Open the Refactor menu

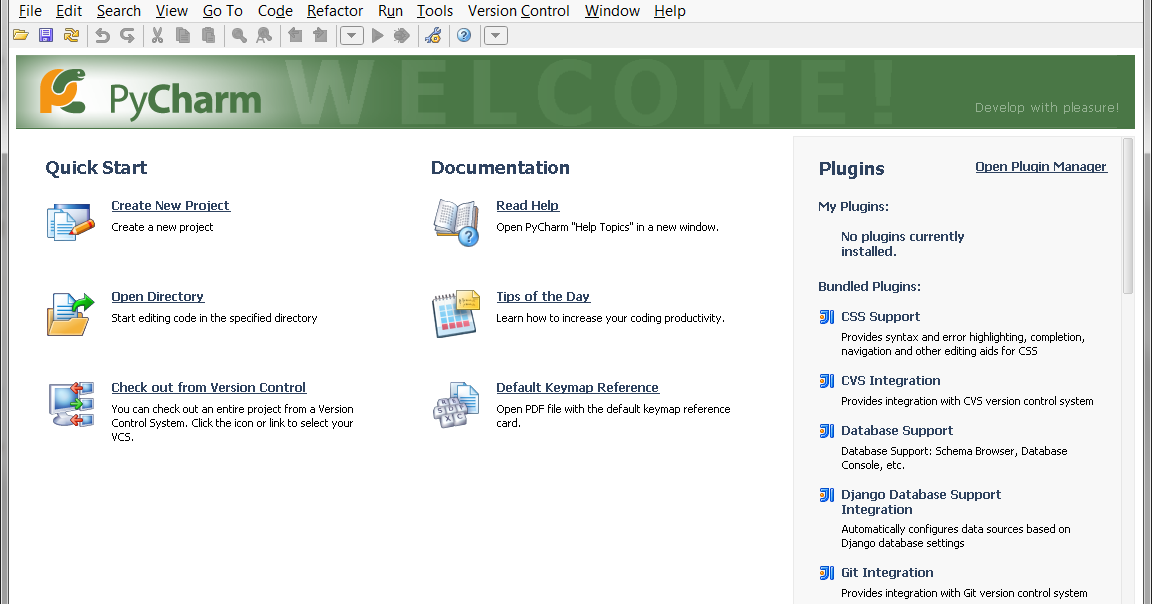coord(335,11)
